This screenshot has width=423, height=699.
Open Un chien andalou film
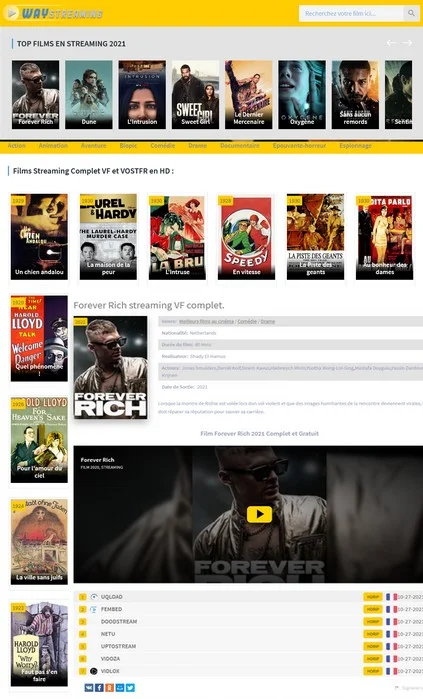click(x=39, y=237)
